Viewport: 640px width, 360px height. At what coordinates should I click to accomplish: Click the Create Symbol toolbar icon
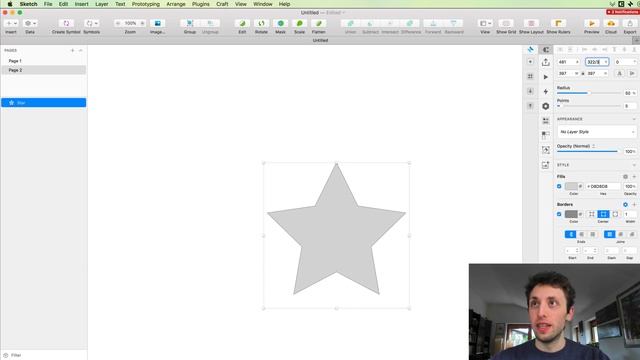[66, 24]
